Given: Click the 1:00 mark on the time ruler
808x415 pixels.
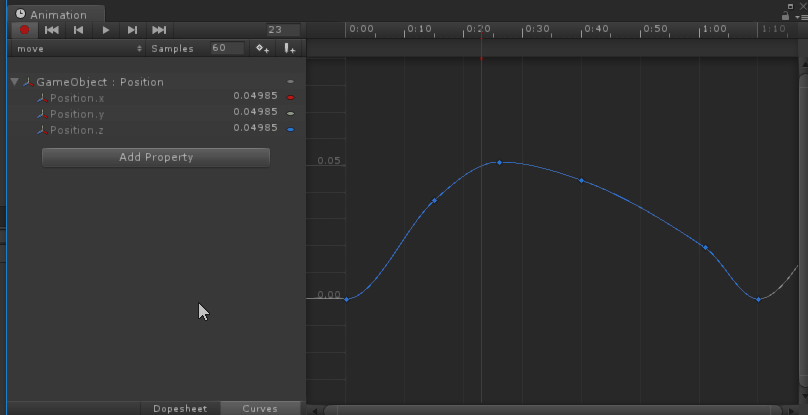Looking at the screenshot, I should [714, 29].
